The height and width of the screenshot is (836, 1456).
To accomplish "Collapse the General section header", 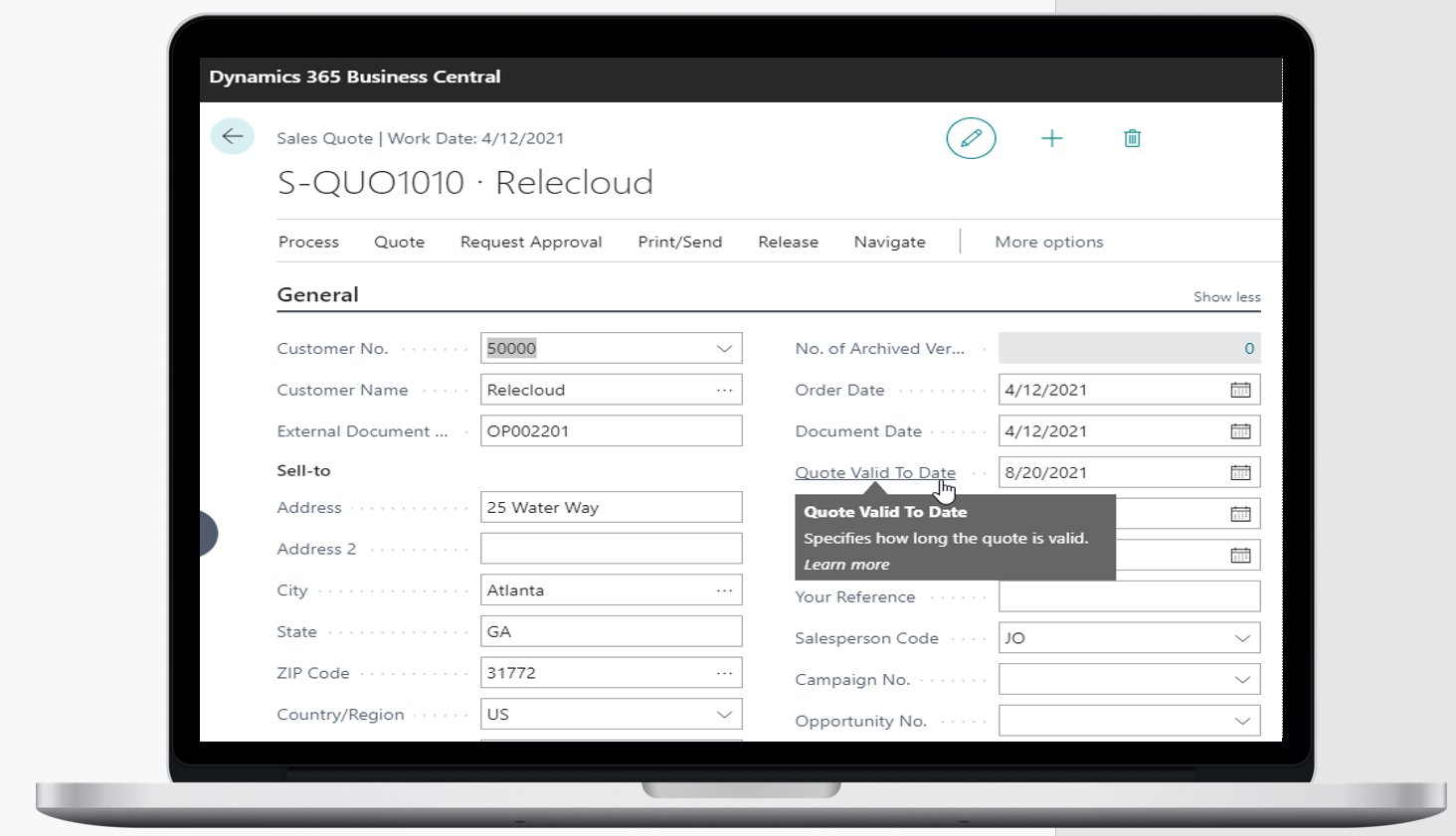I will pyautogui.click(x=317, y=294).
